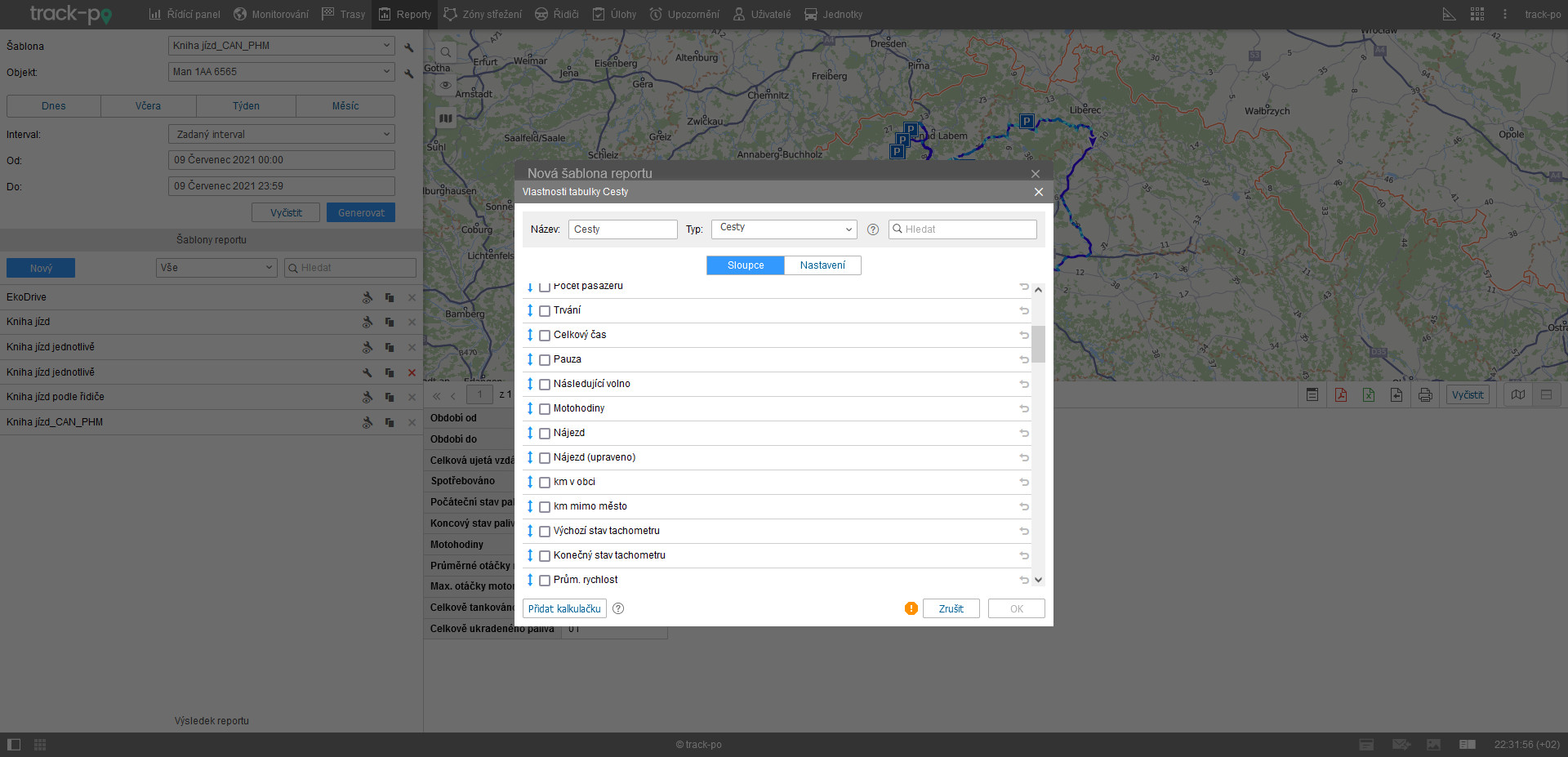Click drag handle beside km v obci

coord(530,482)
